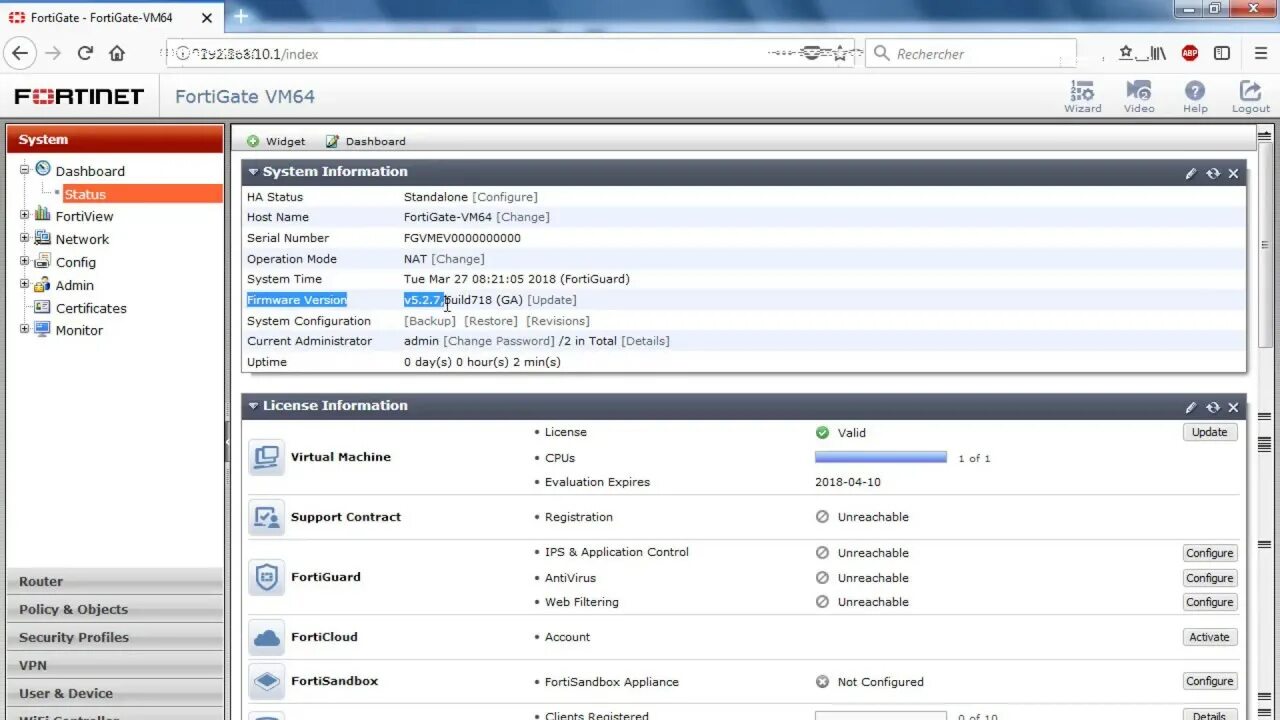Click the FortiGuard shield icon
The image size is (1280, 720).
[267, 577]
